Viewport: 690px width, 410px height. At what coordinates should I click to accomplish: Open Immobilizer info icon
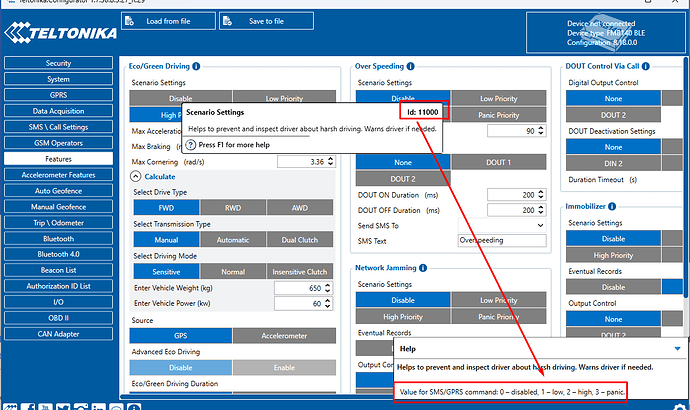coord(612,206)
